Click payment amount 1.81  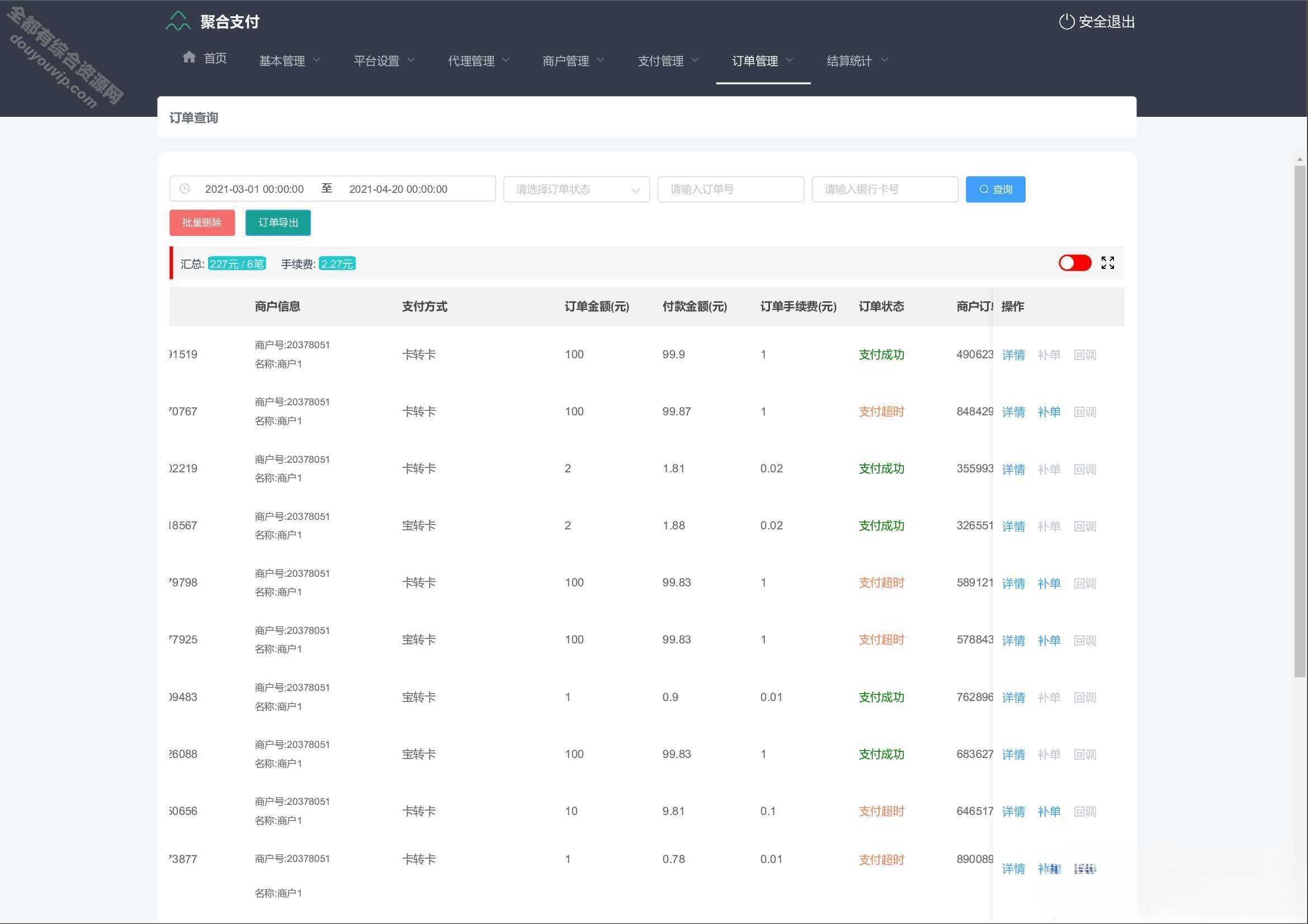click(673, 468)
